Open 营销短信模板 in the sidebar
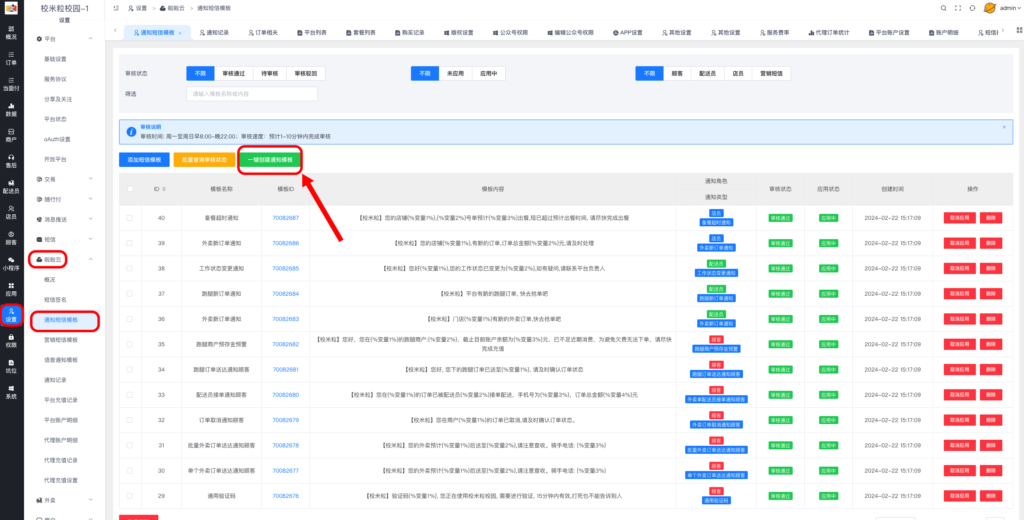The height and width of the screenshot is (520, 1024). (x=61, y=340)
